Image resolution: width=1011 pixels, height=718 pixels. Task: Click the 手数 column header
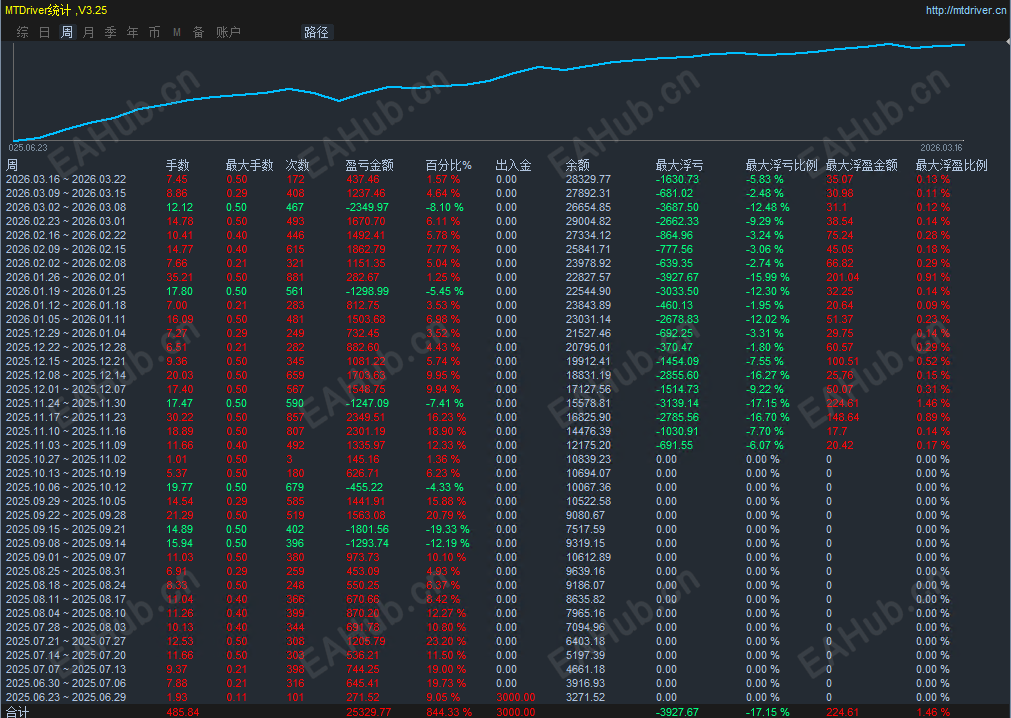177,165
